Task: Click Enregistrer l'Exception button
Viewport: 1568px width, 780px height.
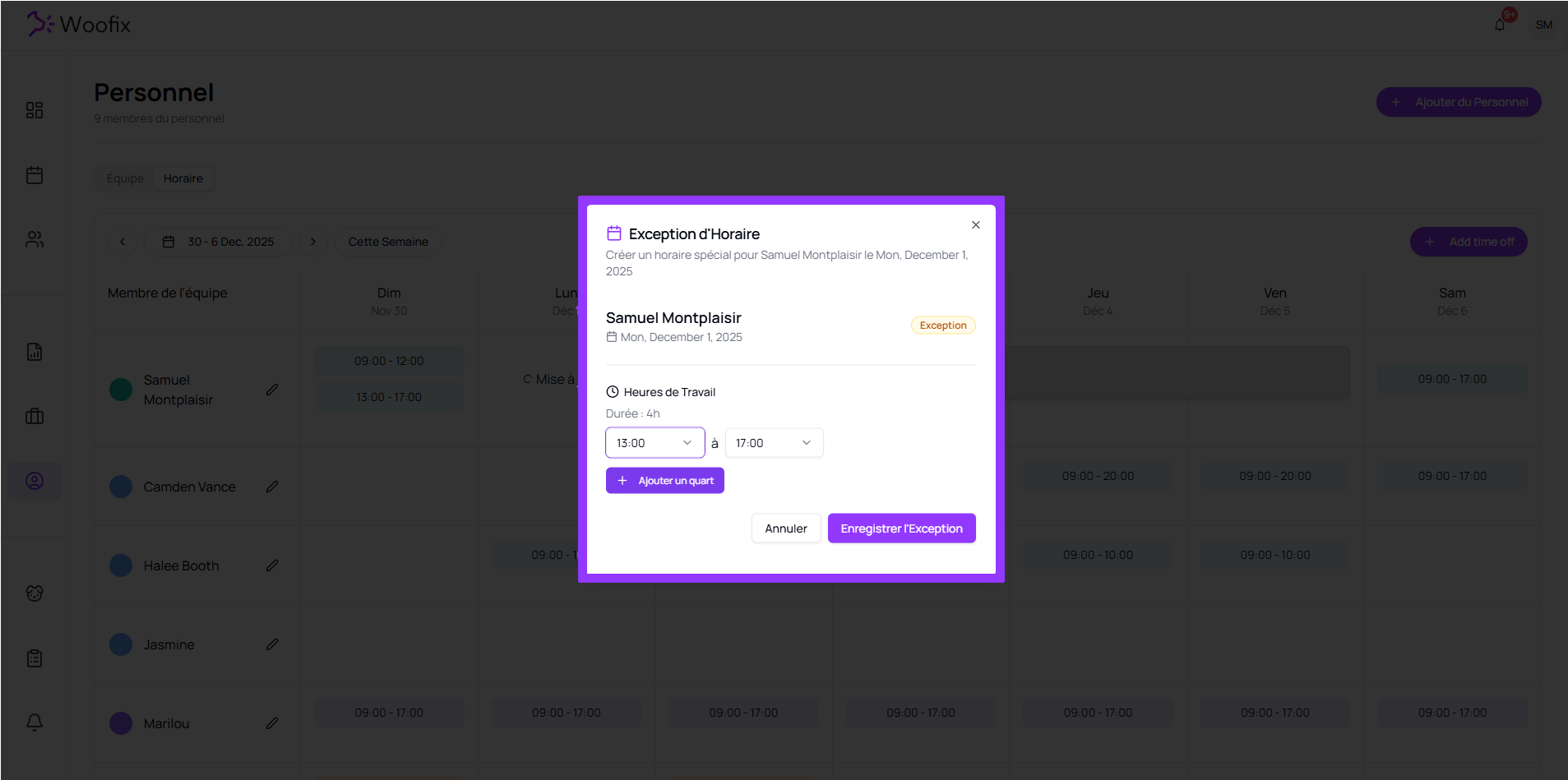Action: tap(901, 528)
